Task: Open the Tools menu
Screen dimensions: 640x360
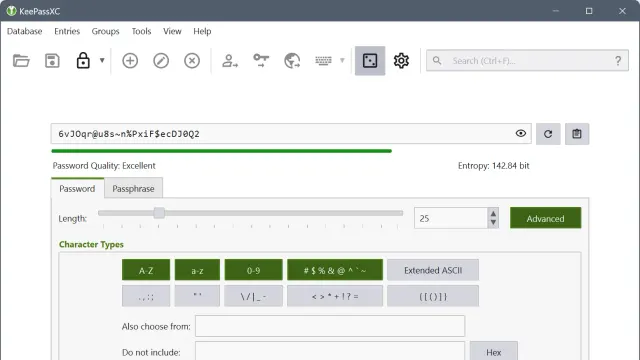Action: pyautogui.click(x=141, y=31)
